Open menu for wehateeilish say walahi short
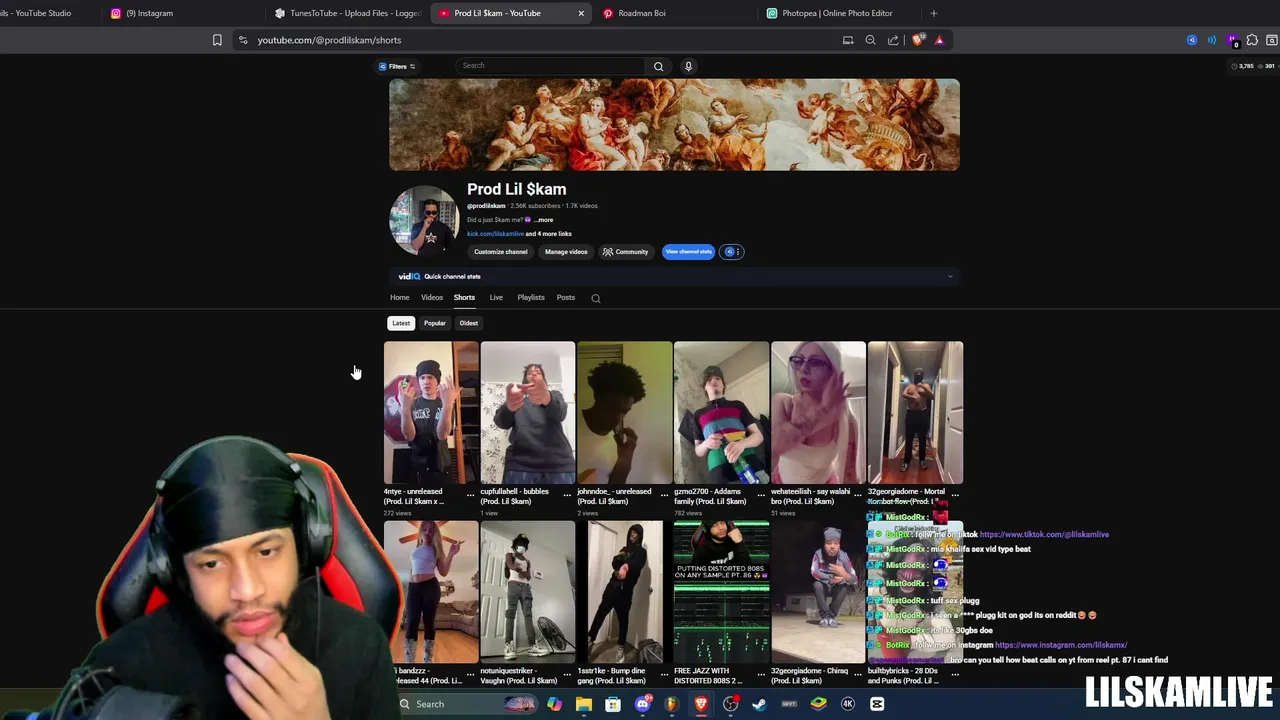The image size is (1280, 720). click(858, 495)
